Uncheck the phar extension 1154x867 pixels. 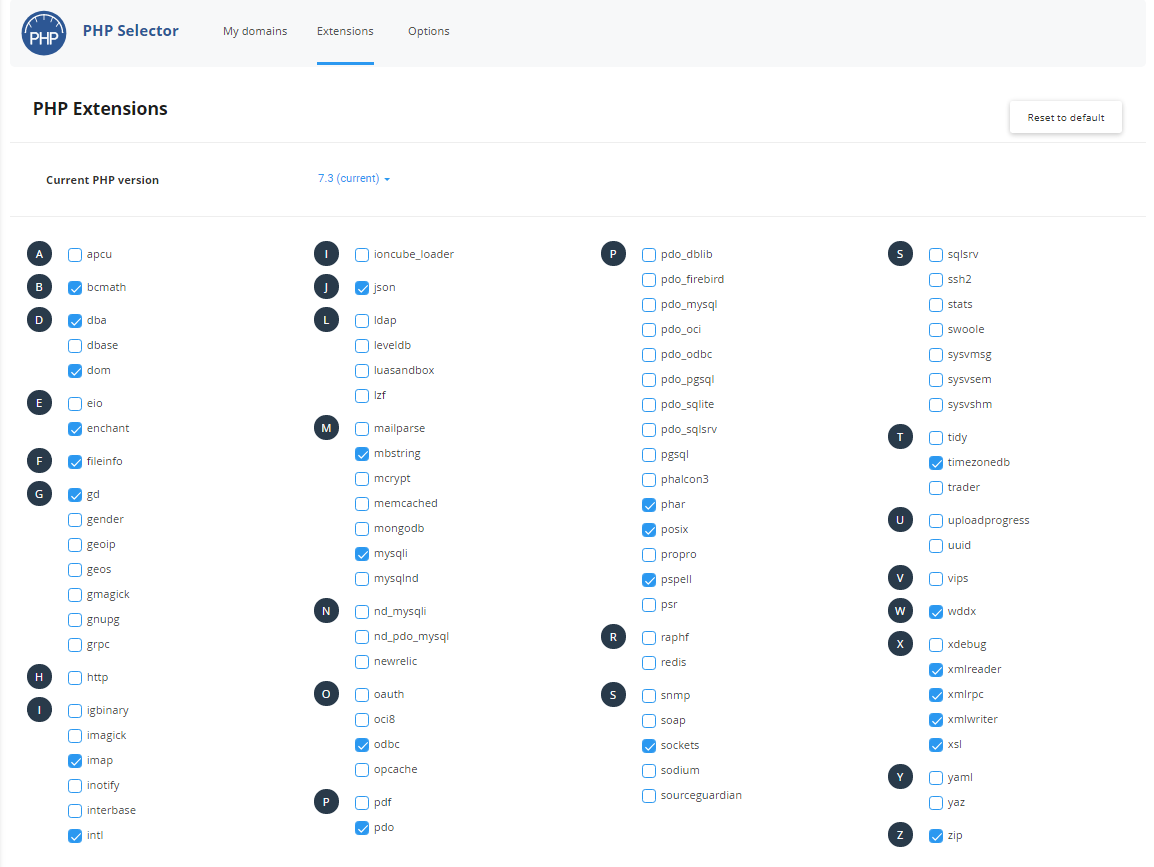click(649, 505)
